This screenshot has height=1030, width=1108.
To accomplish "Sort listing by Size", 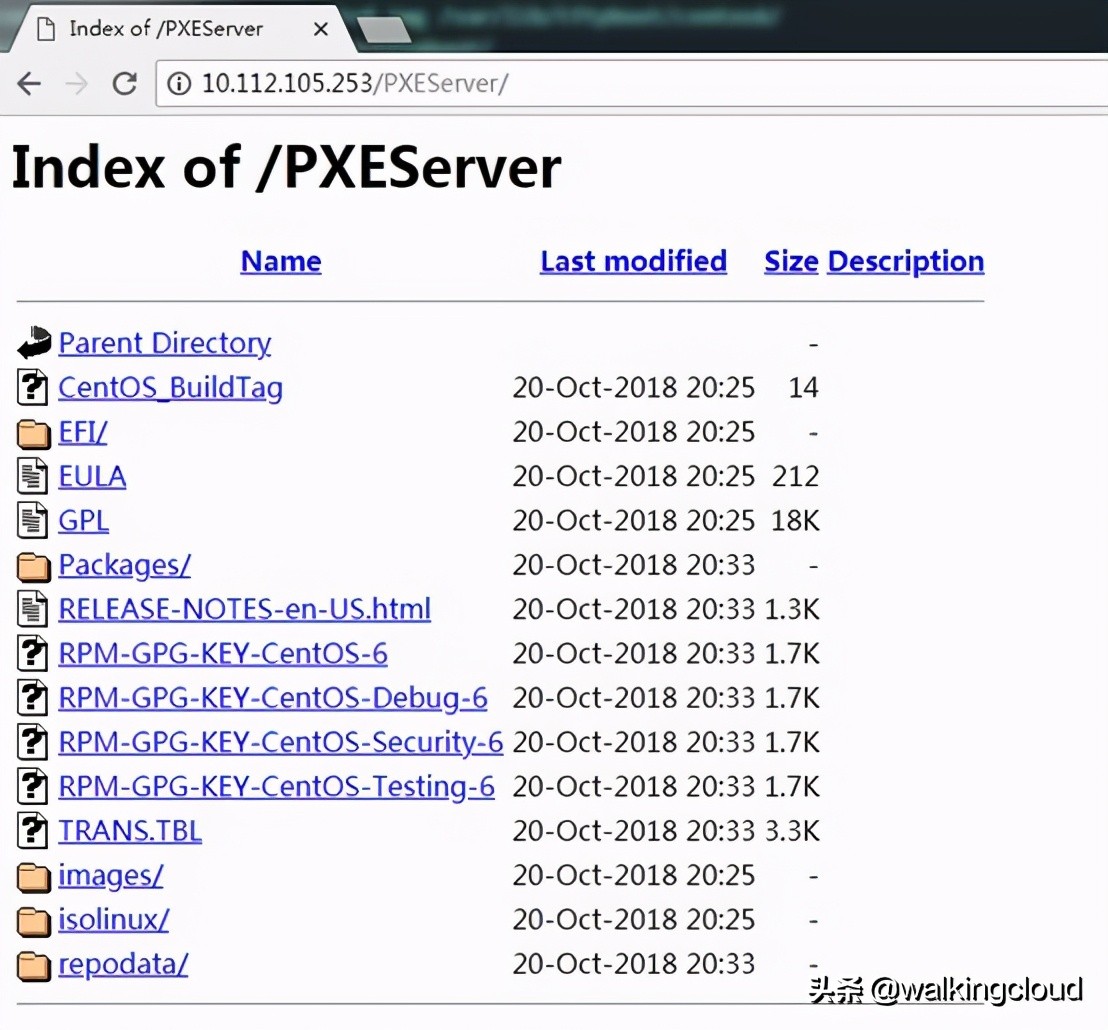I will pos(790,261).
